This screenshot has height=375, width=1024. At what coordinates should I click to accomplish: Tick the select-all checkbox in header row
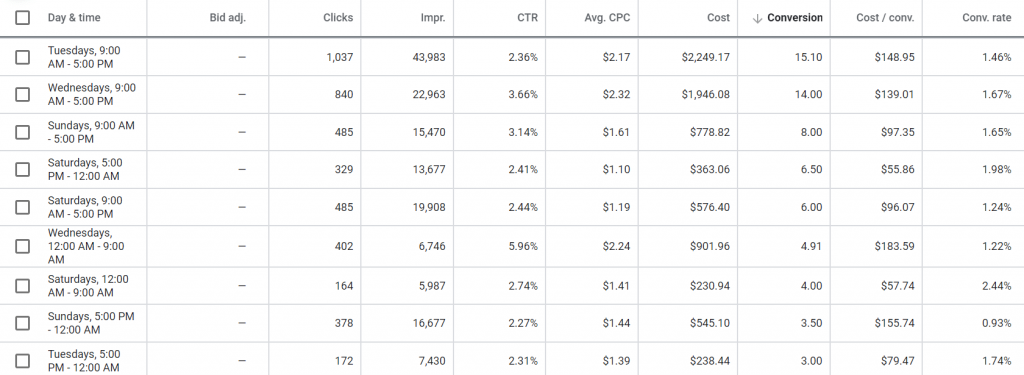22,18
